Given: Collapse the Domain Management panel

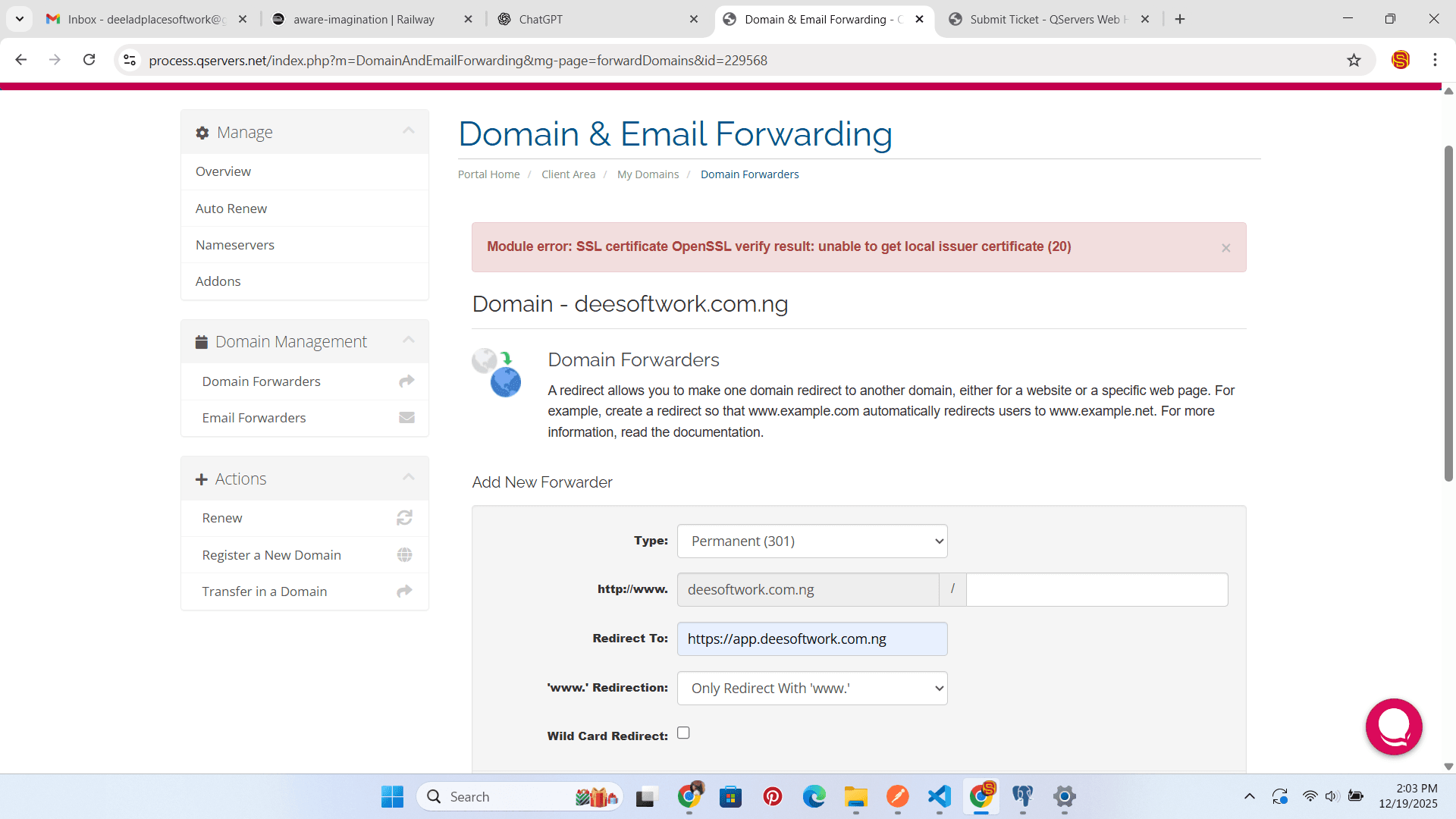Looking at the screenshot, I should pos(408,340).
